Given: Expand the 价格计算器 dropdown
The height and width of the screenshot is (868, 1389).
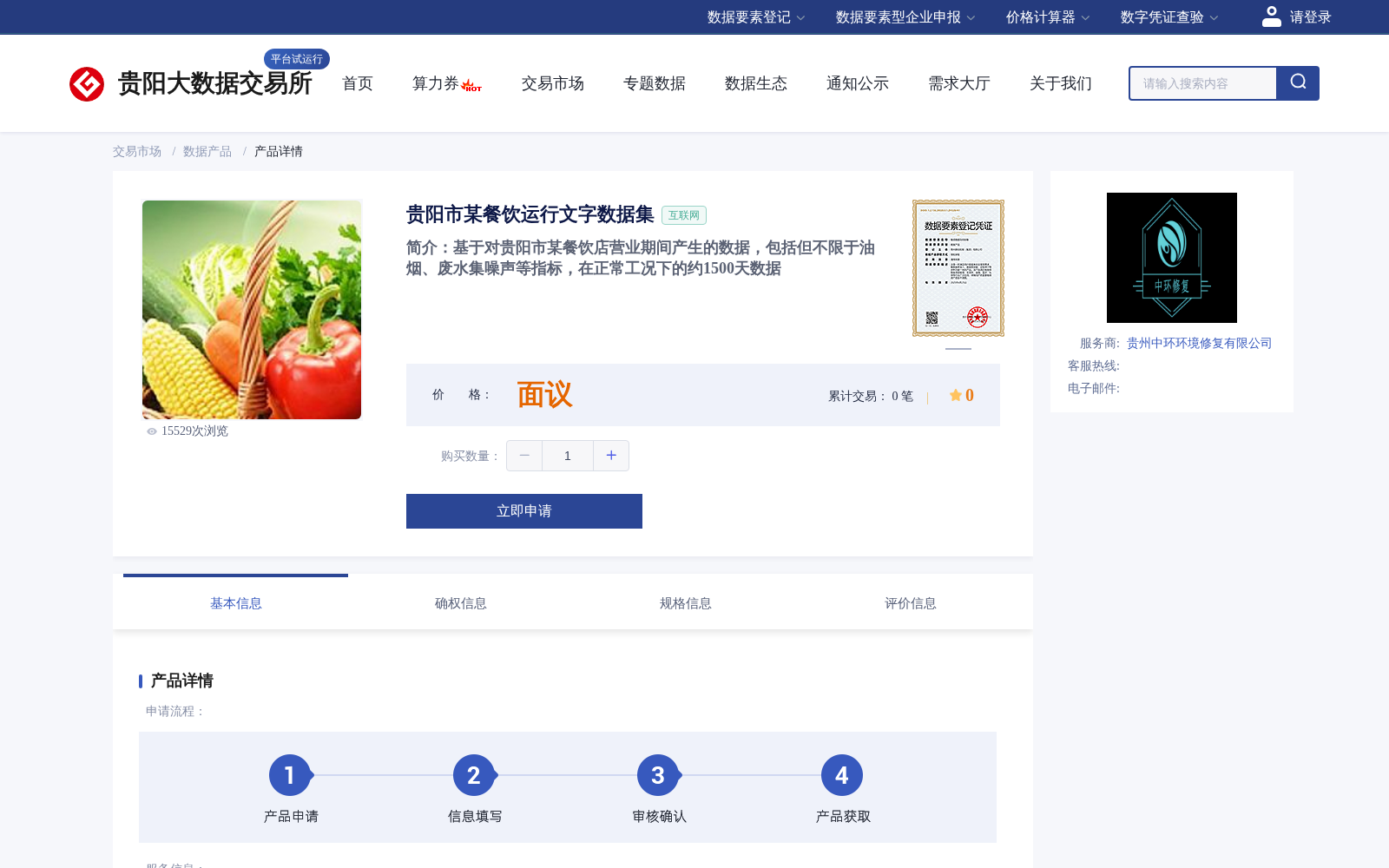Looking at the screenshot, I should (1048, 17).
